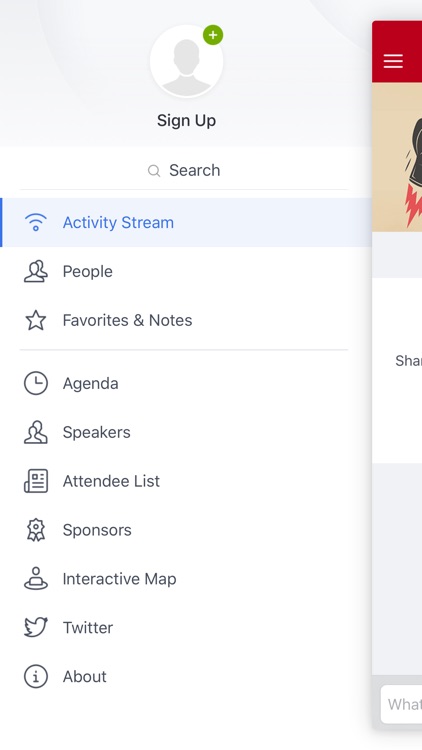This screenshot has height=750, width=422.
Task: Click the post input box at bottom
Action: [x=401, y=704]
